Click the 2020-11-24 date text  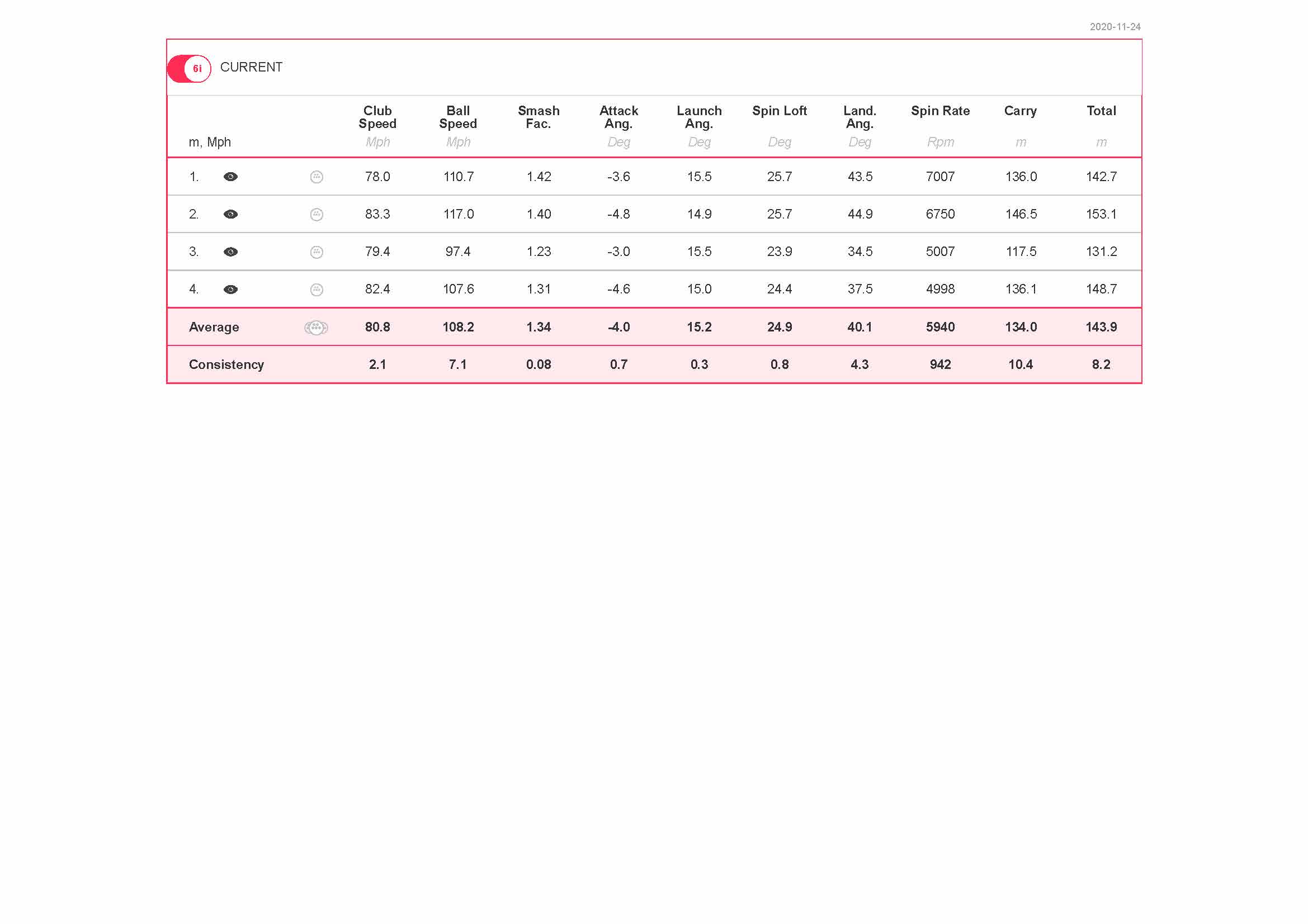(1115, 27)
